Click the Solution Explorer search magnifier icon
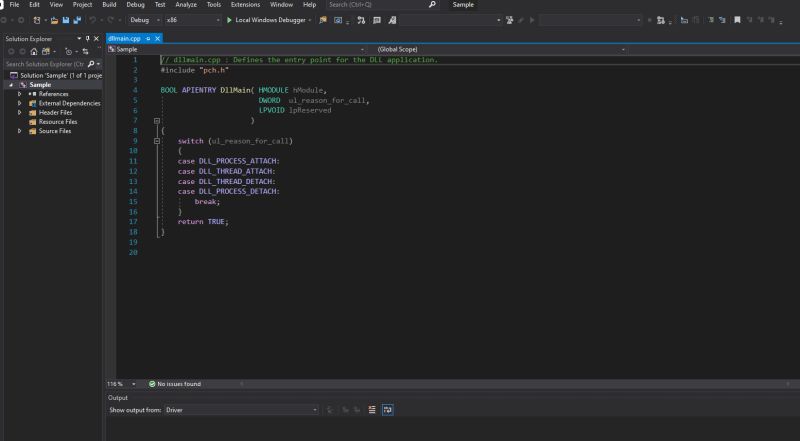 click(x=91, y=64)
